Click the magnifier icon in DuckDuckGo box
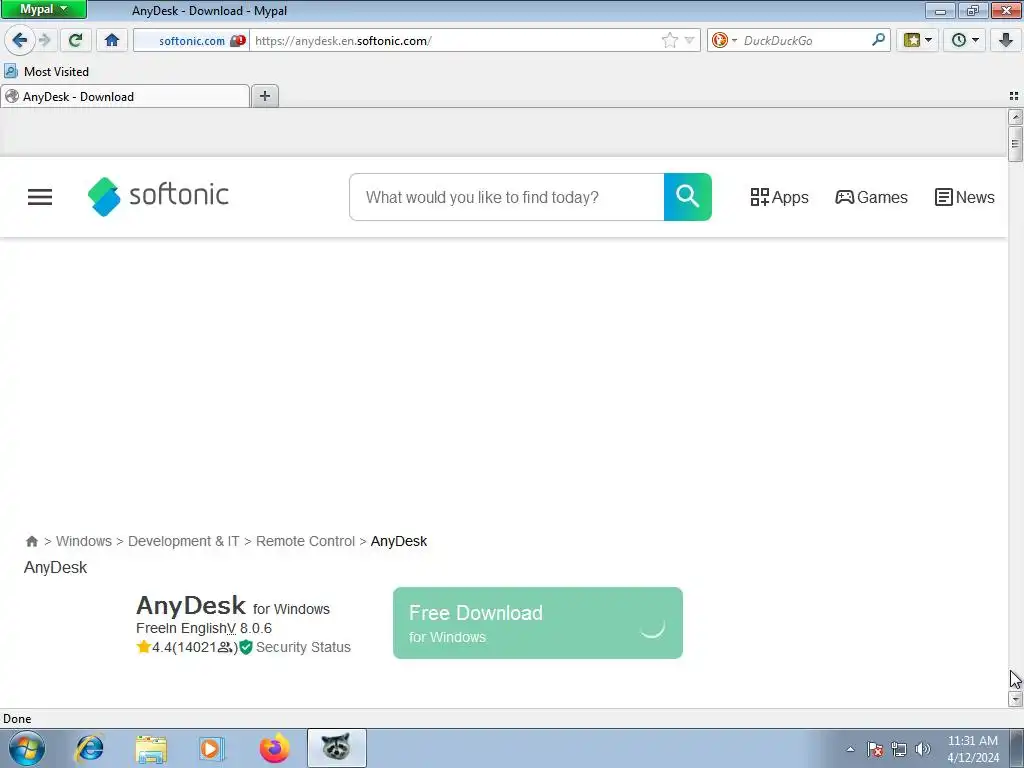 (x=878, y=40)
